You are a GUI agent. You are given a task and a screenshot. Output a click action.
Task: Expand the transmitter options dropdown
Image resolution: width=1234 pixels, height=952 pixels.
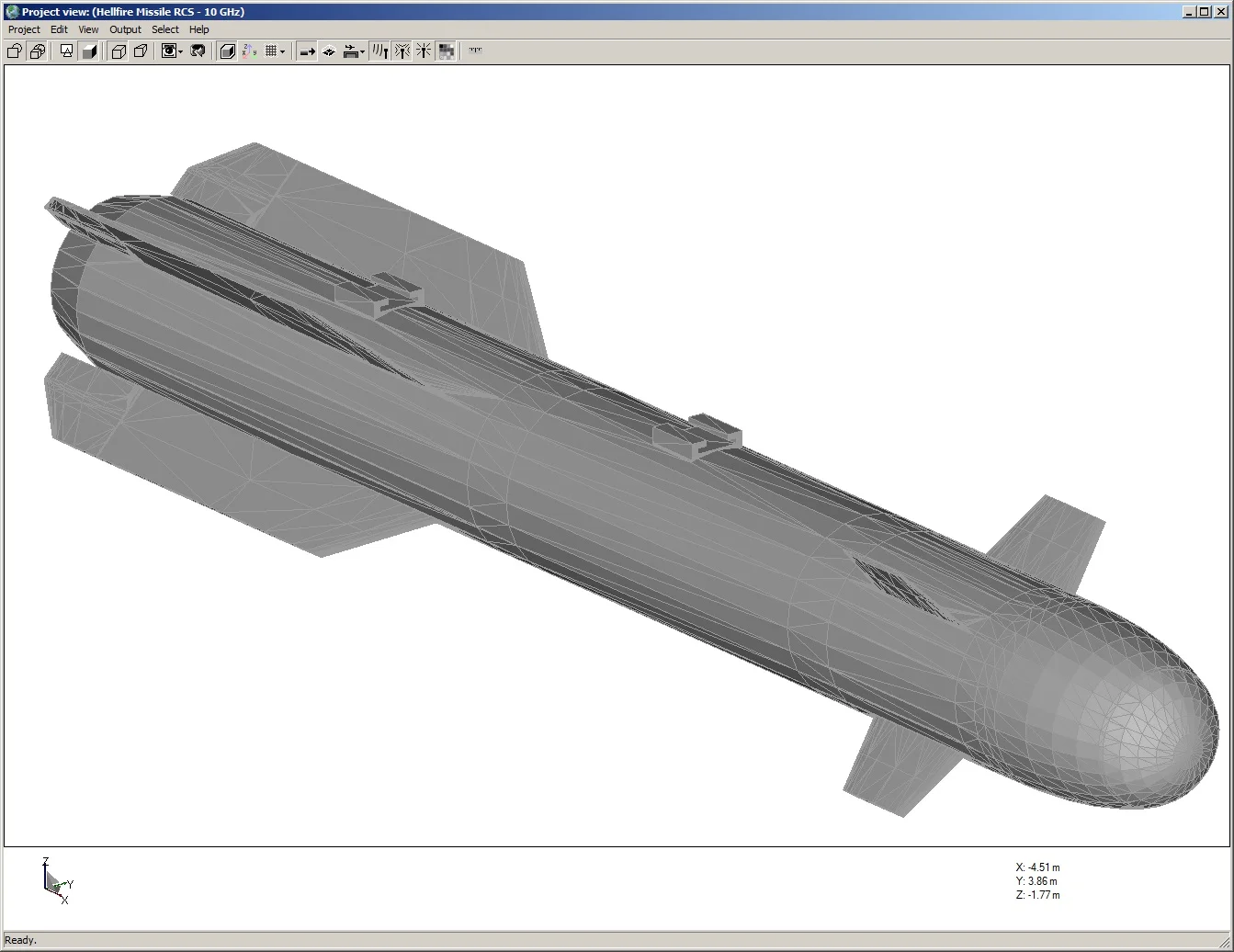(x=362, y=51)
